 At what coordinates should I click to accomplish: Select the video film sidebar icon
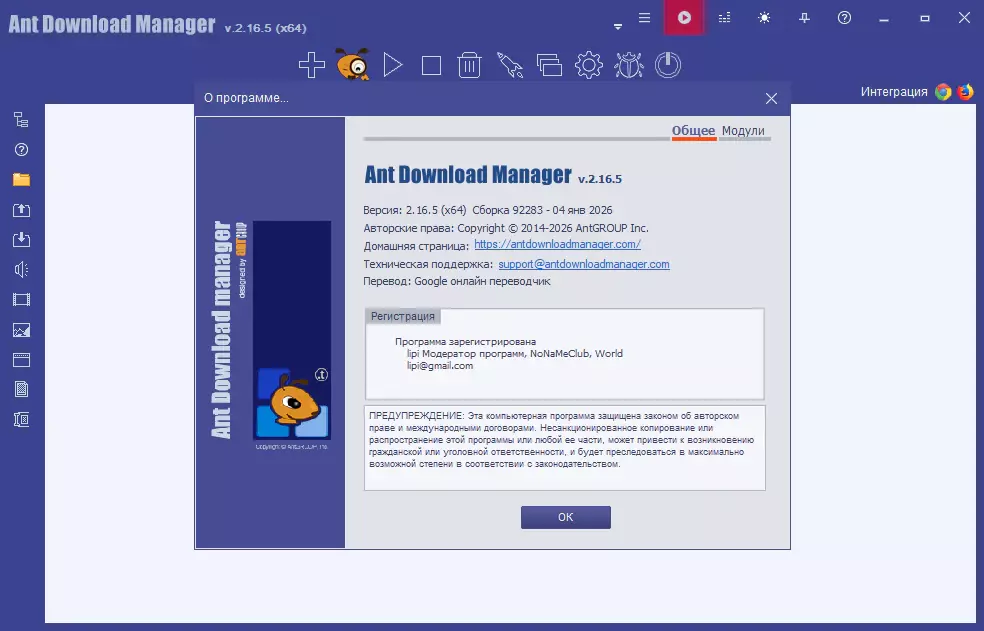(x=21, y=299)
